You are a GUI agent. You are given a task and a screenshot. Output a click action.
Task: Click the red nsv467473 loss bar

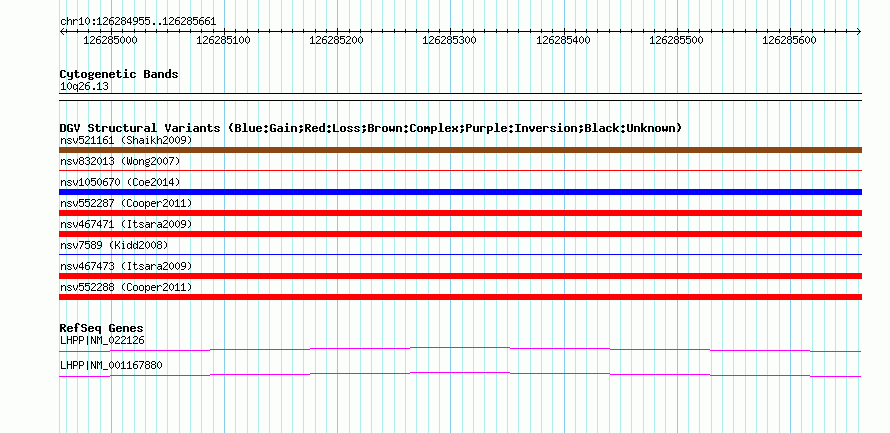460,276
